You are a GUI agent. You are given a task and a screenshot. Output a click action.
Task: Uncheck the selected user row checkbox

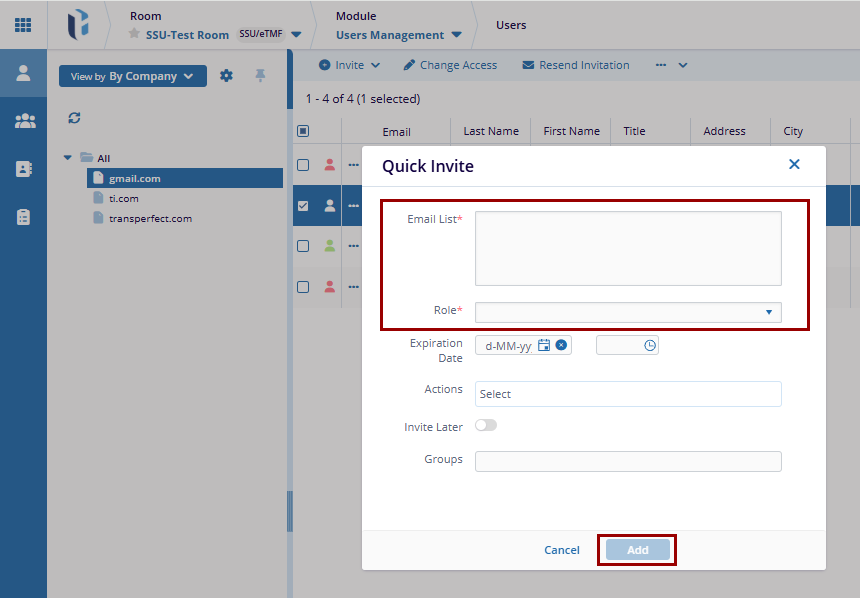(x=303, y=206)
